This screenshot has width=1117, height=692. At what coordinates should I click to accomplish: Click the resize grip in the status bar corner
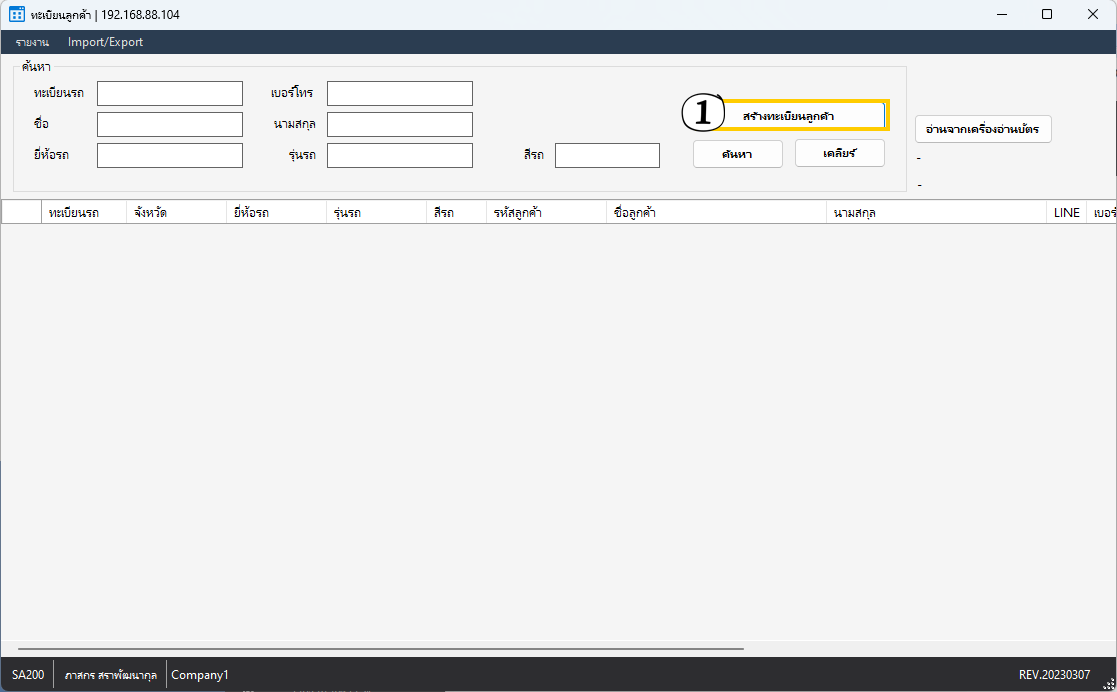(x=1107, y=682)
